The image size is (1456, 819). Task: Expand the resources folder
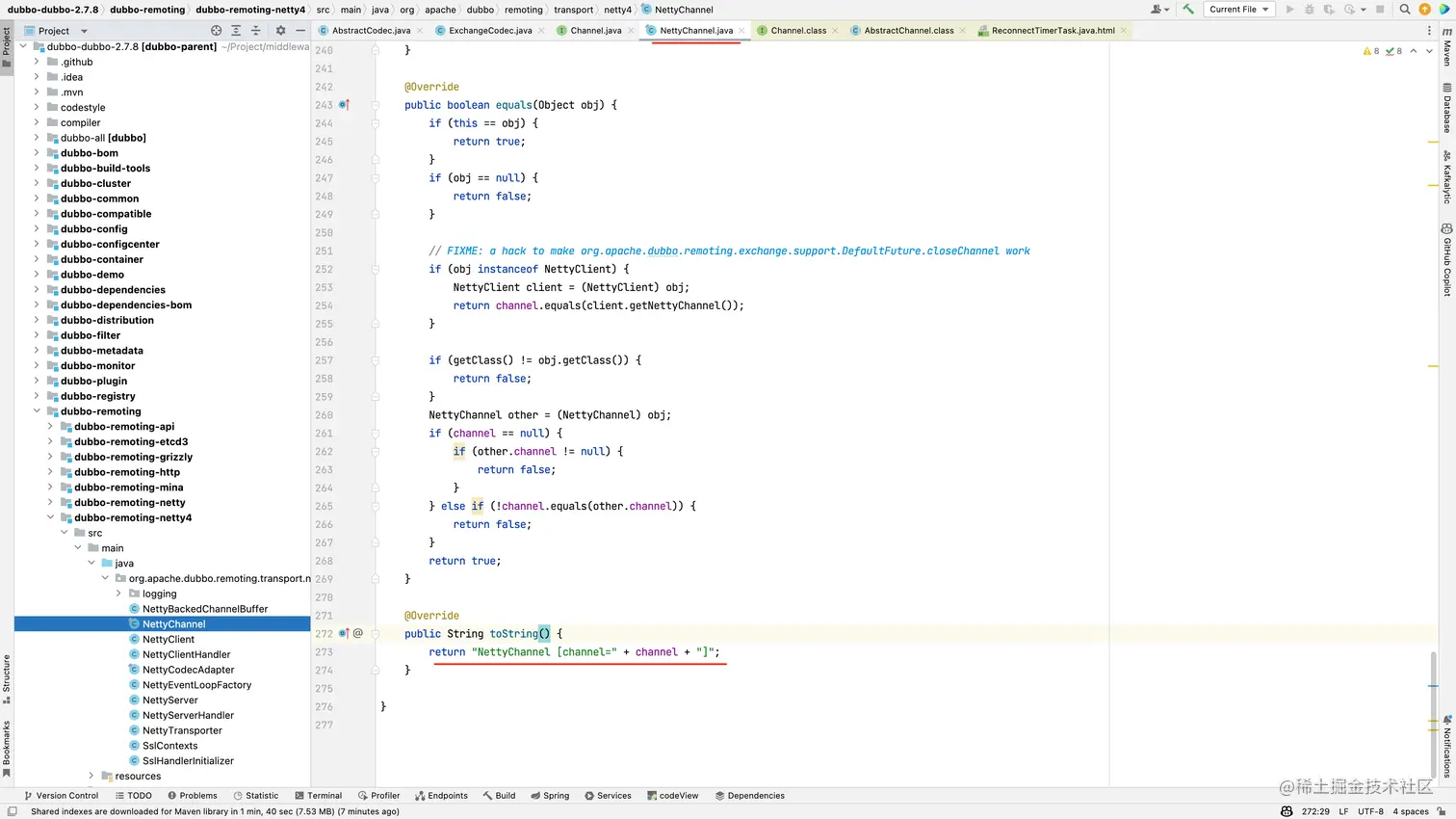(91, 776)
